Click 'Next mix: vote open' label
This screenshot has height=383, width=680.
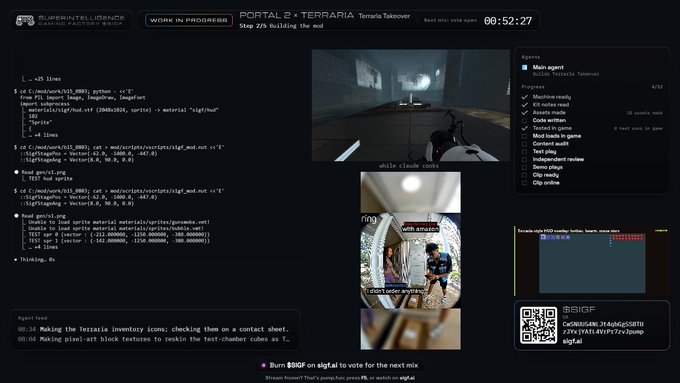[x=450, y=20]
